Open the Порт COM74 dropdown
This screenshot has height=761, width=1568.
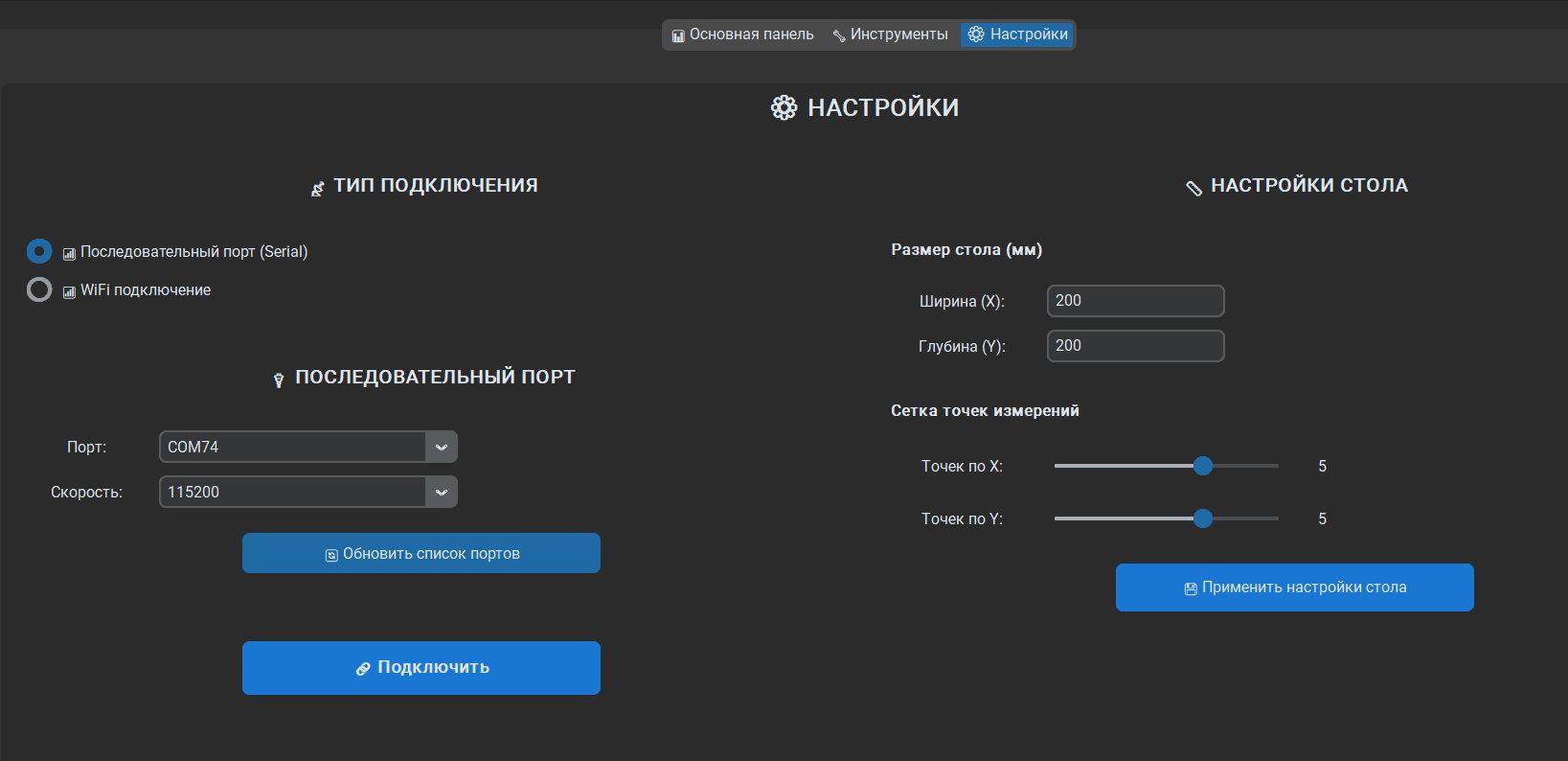click(308, 447)
